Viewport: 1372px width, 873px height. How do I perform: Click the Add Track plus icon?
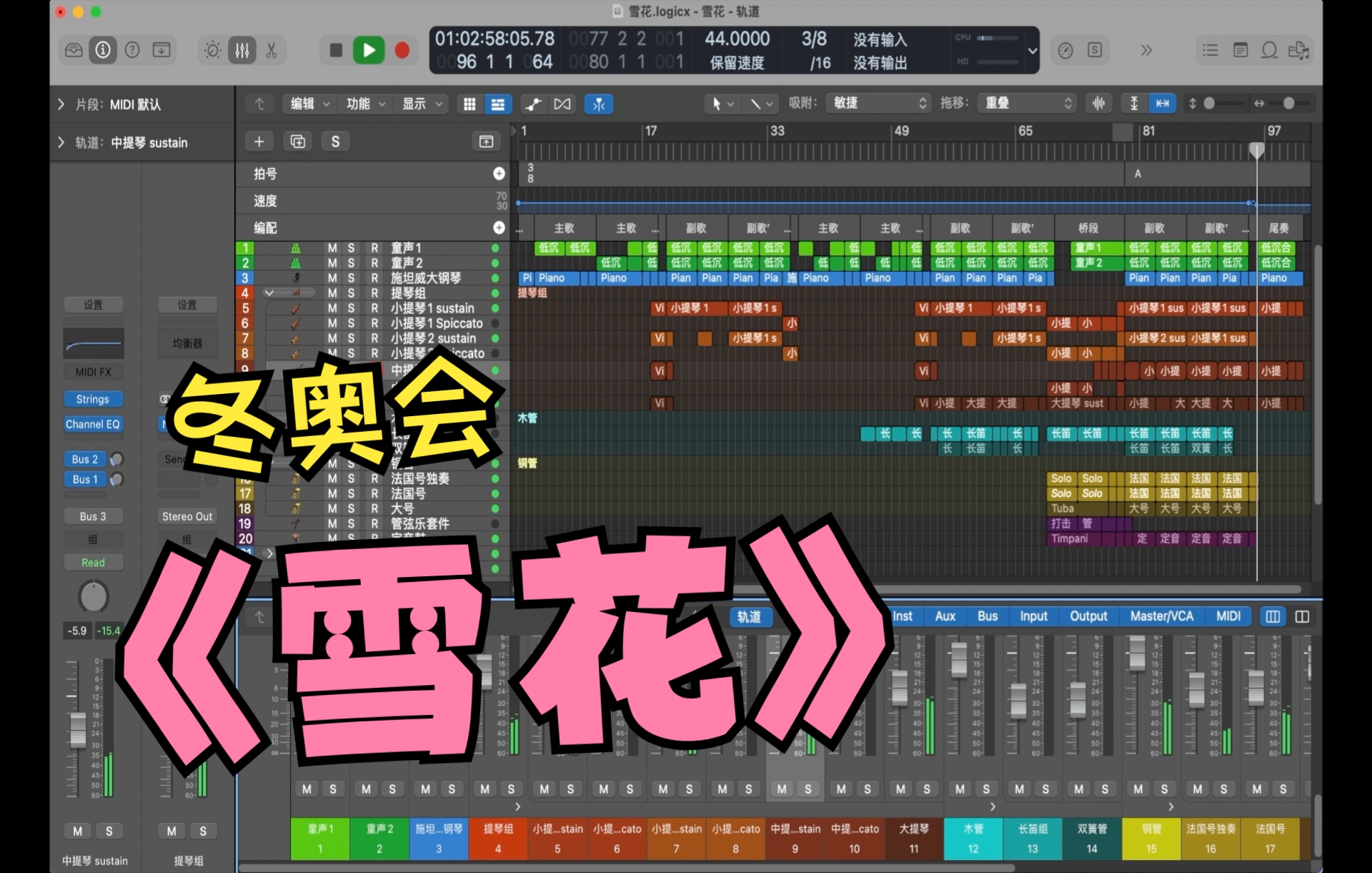[x=258, y=141]
